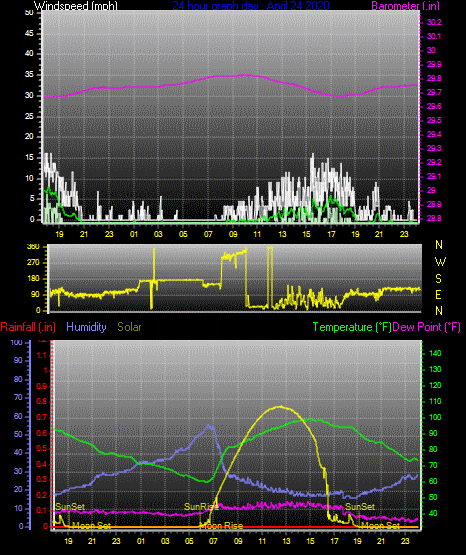
Task: Click the "30.1" barometer axis value
Action: 434,36
